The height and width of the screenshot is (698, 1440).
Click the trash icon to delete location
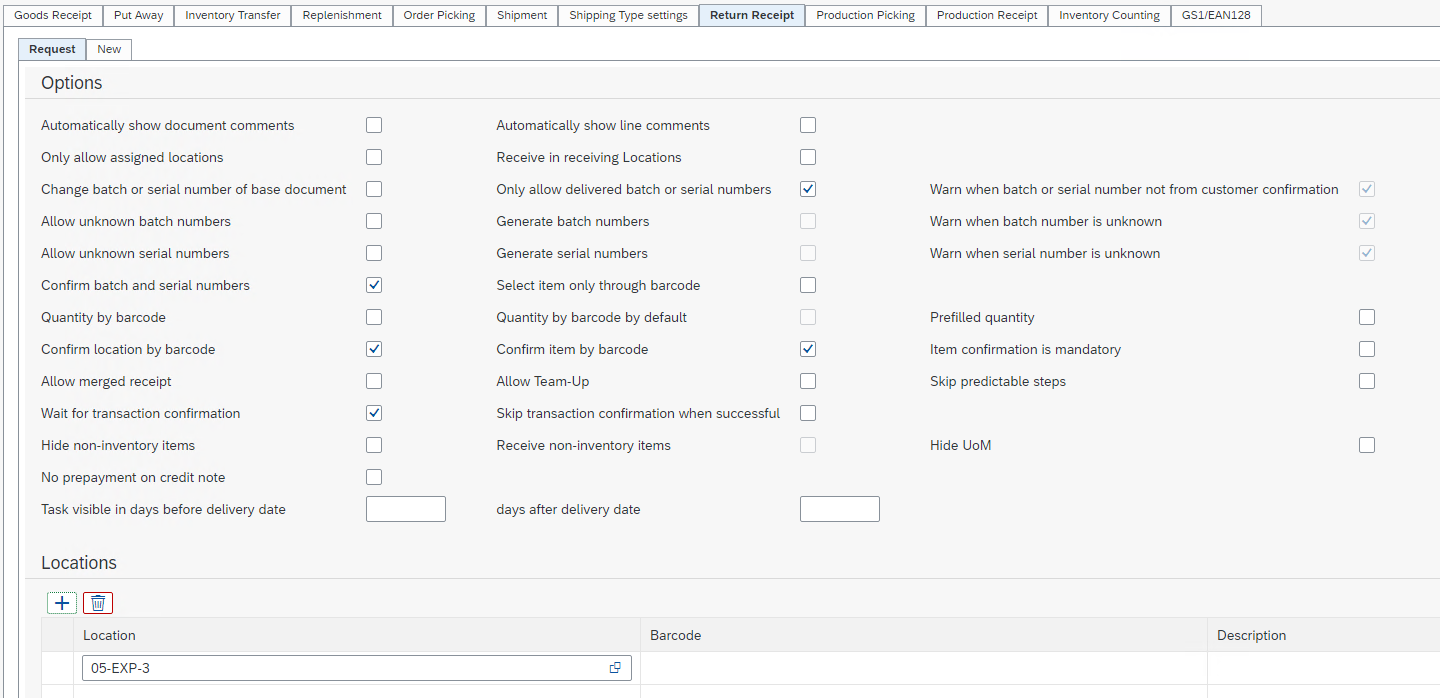click(98, 603)
